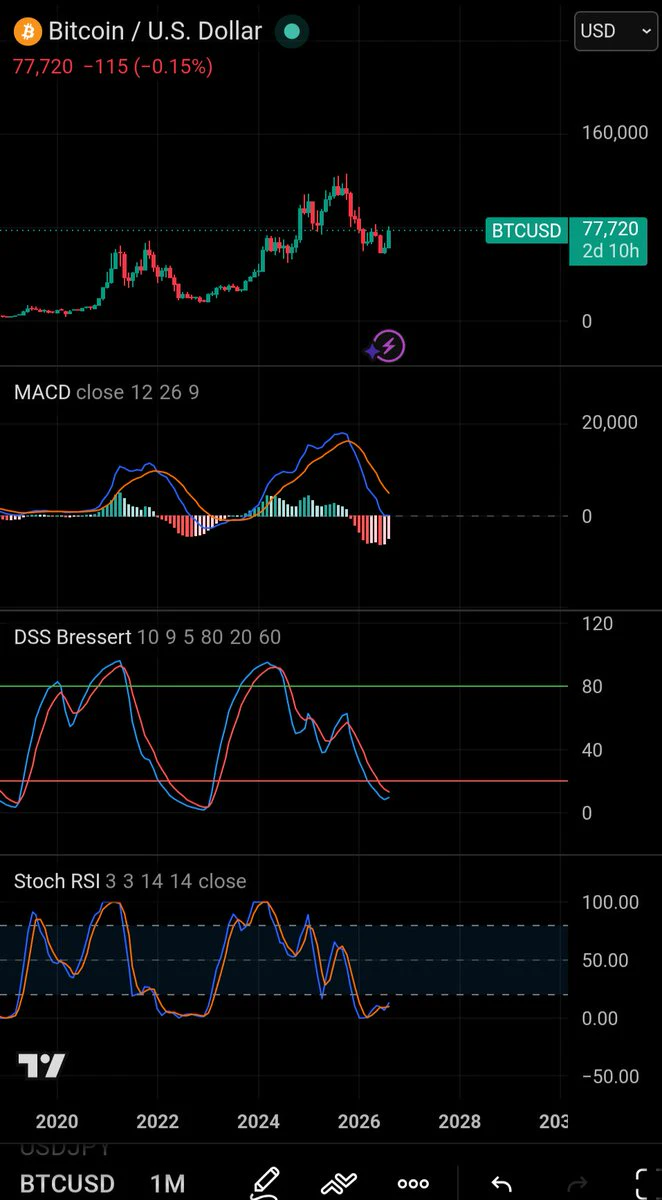The height and width of the screenshot is (1200, 662).
Task: Tap the 2022 time axis label
Action: pyautogui.click(x=158, y=1120)
